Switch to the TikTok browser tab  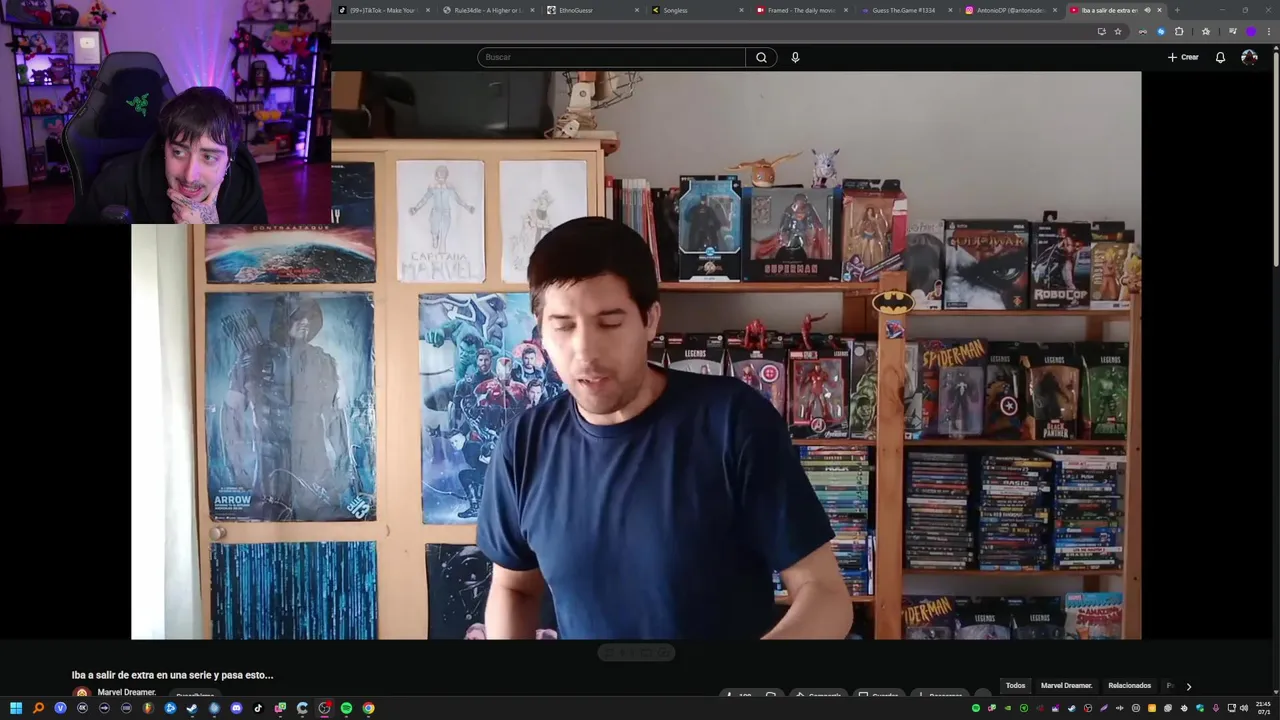point(385,10)
